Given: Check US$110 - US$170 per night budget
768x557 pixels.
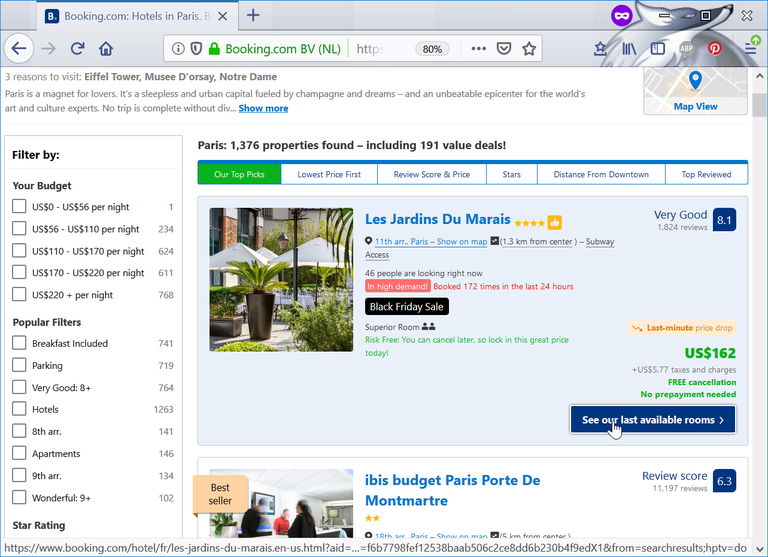Looking at the screenshot, I should tap(19, 250).
